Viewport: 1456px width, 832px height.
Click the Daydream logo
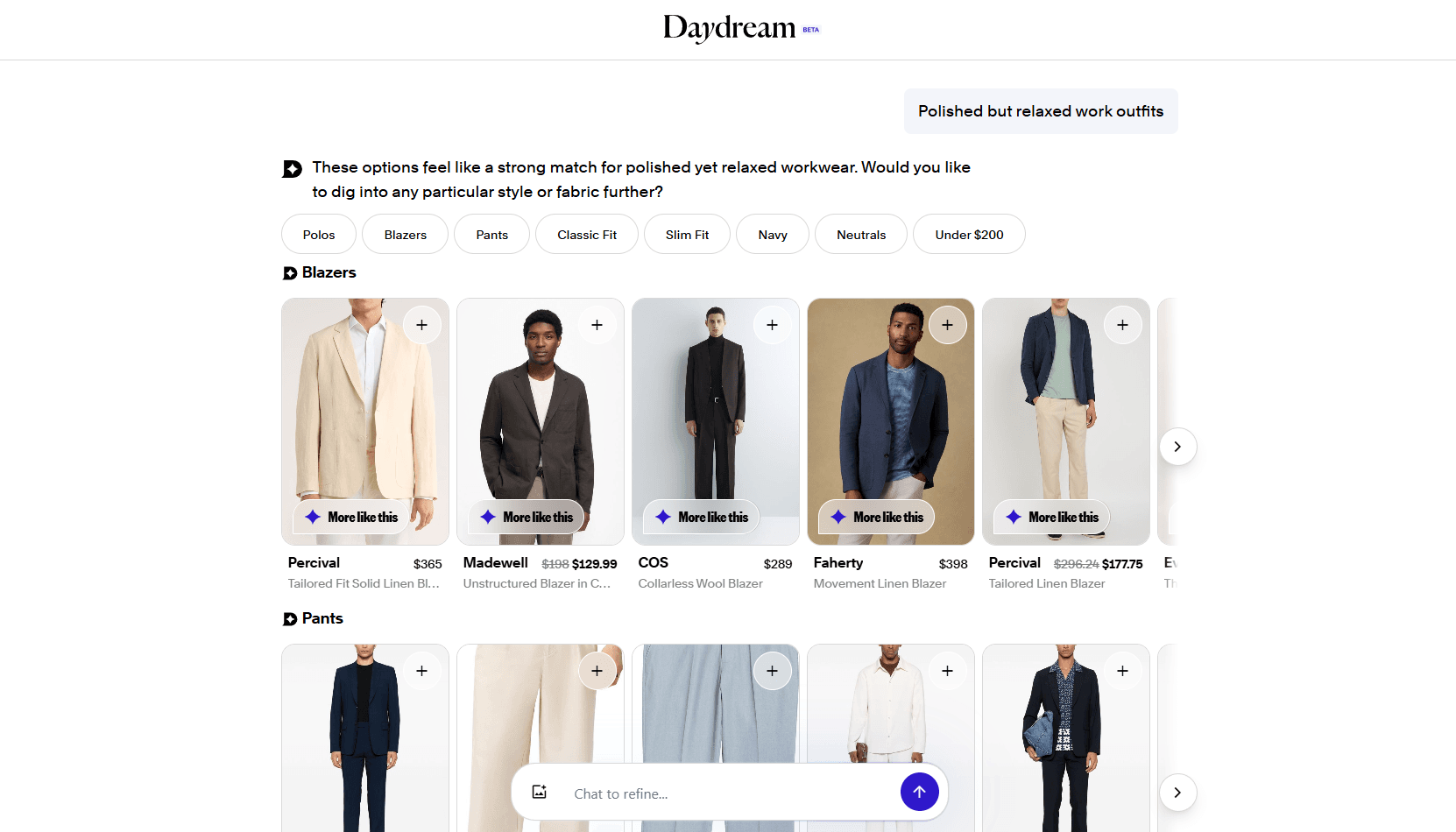pos(730,28)
